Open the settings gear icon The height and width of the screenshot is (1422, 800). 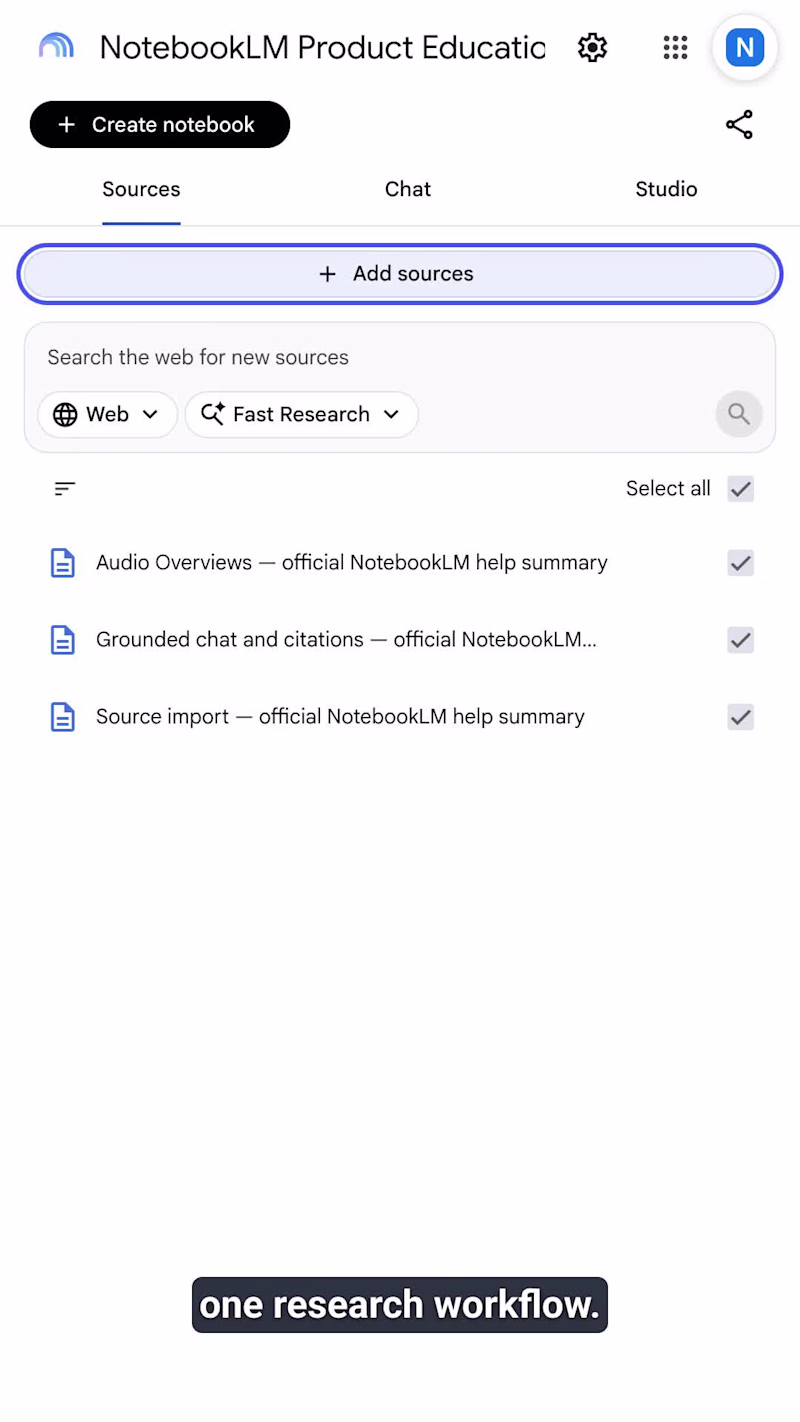tap(593, 47)
